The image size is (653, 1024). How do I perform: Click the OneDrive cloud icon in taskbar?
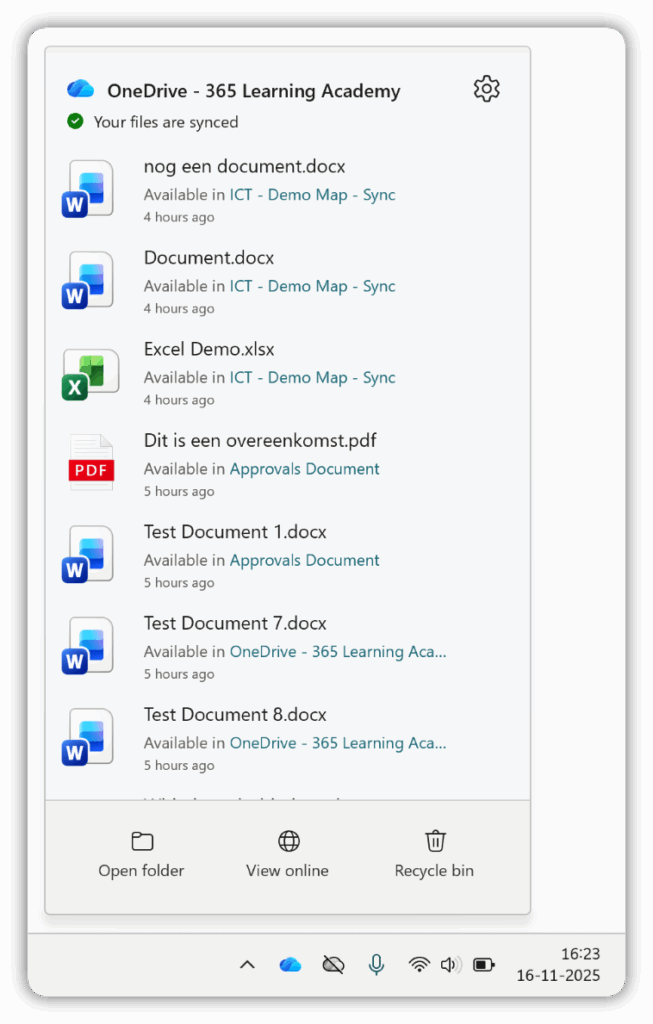[x=290, y=964]
